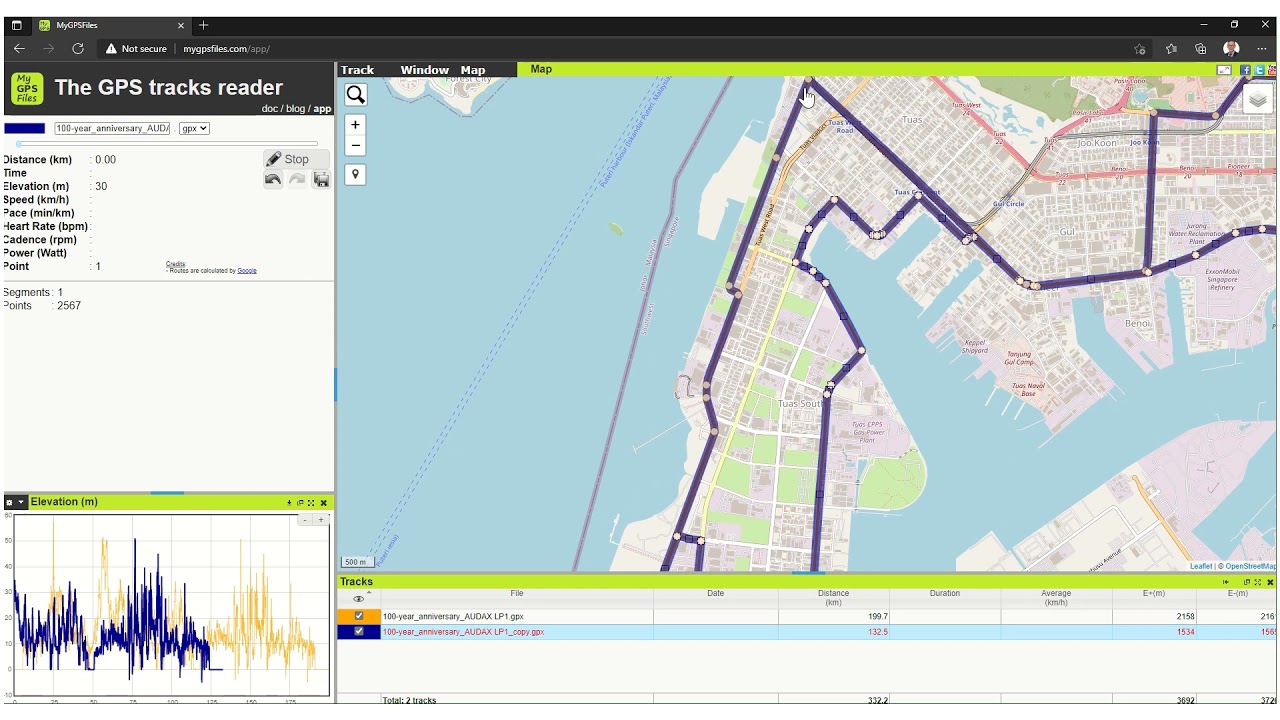Open the Window menu
Screen dimensions: 1280x720
424,70
